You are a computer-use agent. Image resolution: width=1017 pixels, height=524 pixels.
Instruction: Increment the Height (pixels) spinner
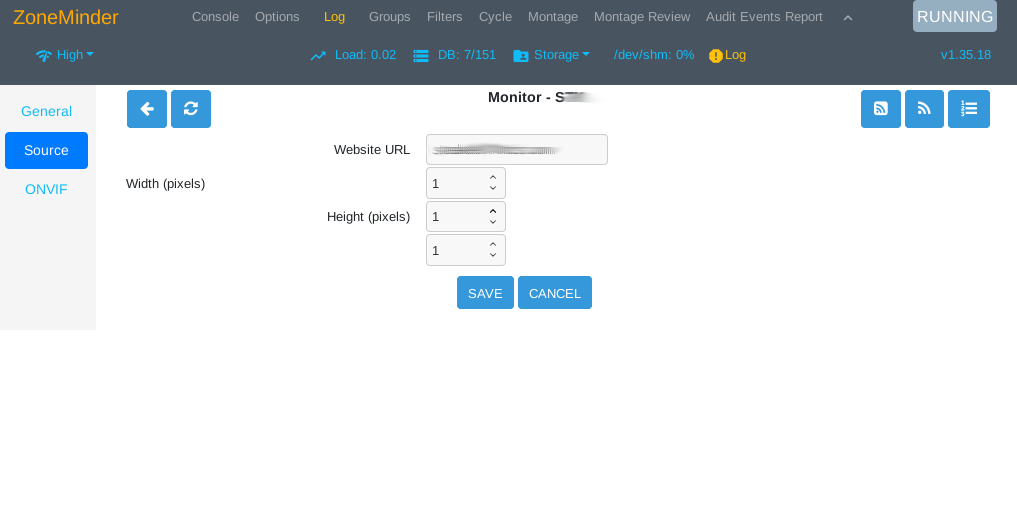pyautogui.click(x=493, y=211)
